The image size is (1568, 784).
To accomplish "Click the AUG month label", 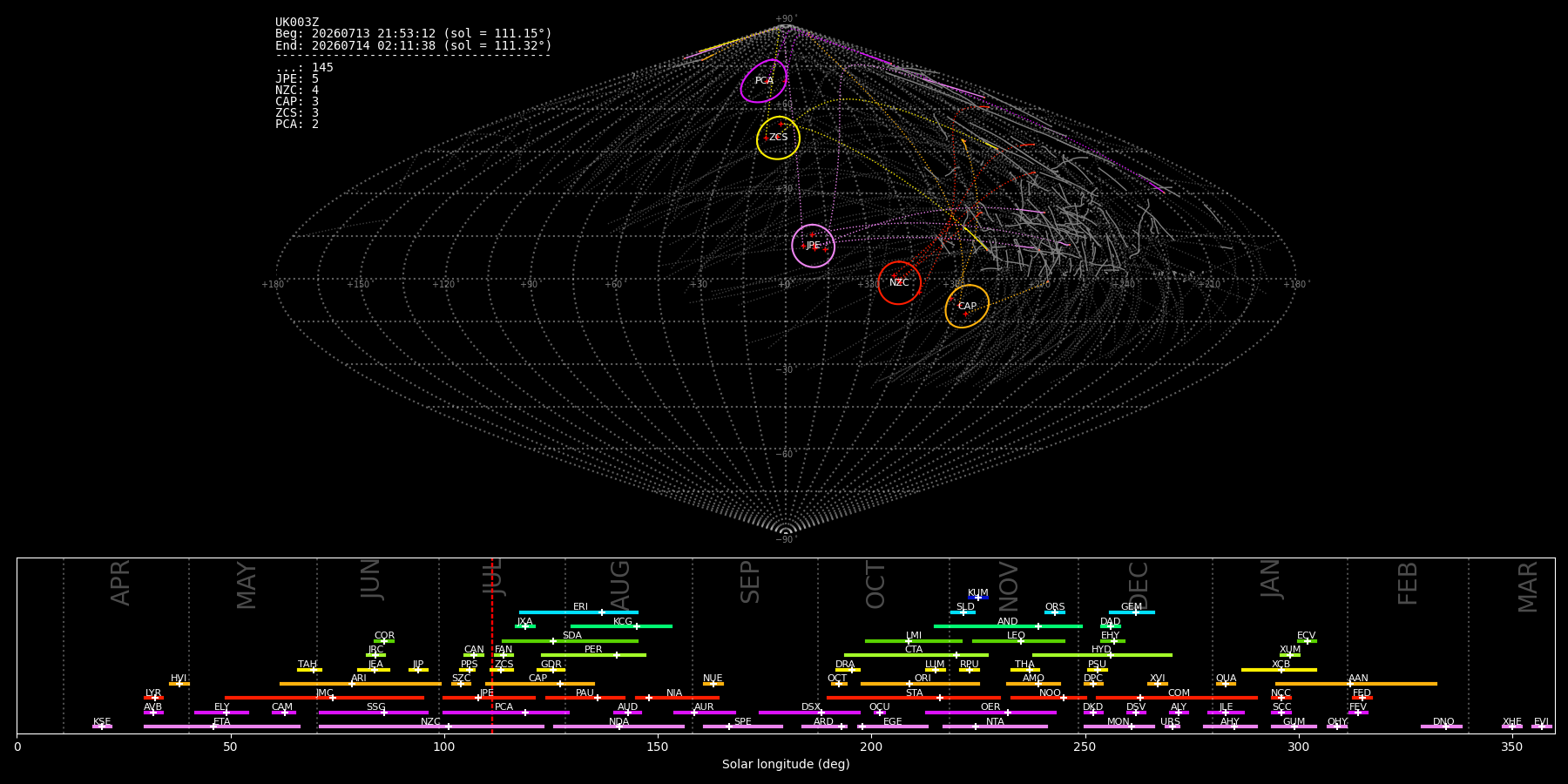I will (620, 585).
